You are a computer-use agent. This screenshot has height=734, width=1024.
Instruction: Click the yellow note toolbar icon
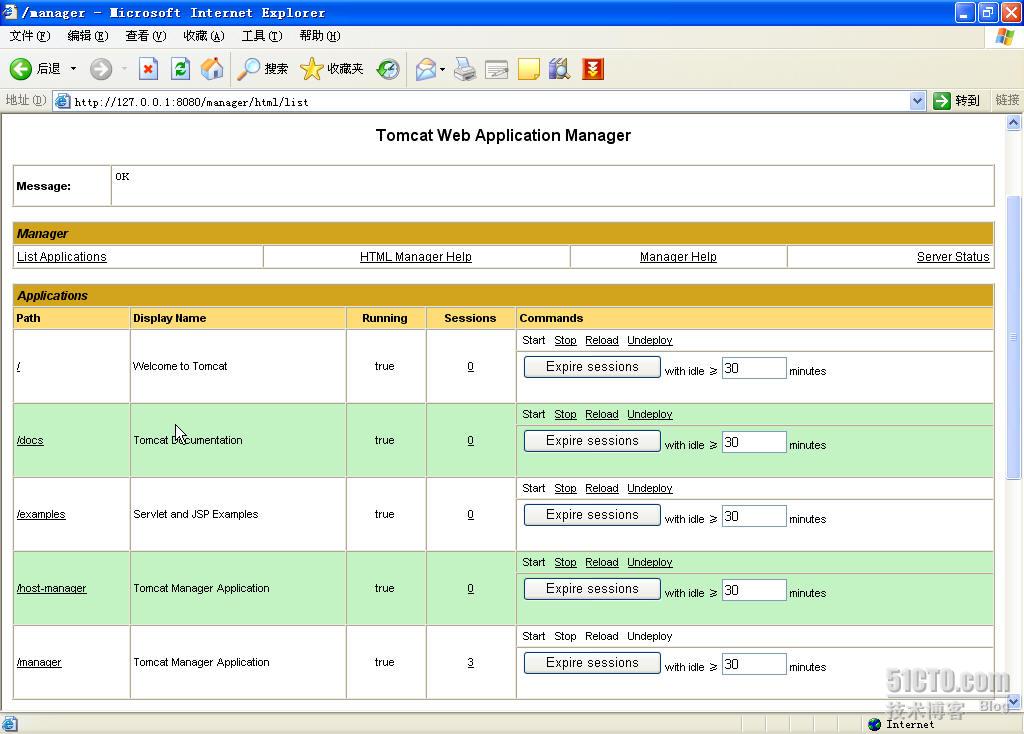528,69
